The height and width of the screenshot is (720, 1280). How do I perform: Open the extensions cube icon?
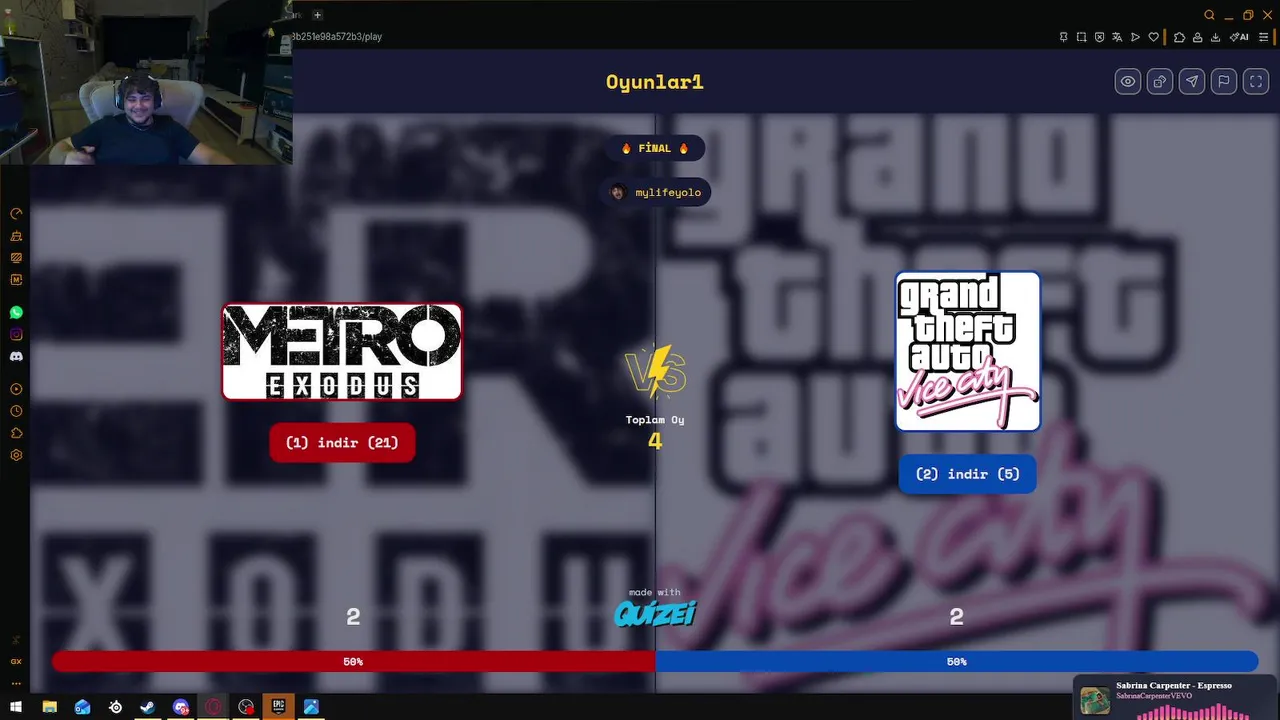(1179, 37)
